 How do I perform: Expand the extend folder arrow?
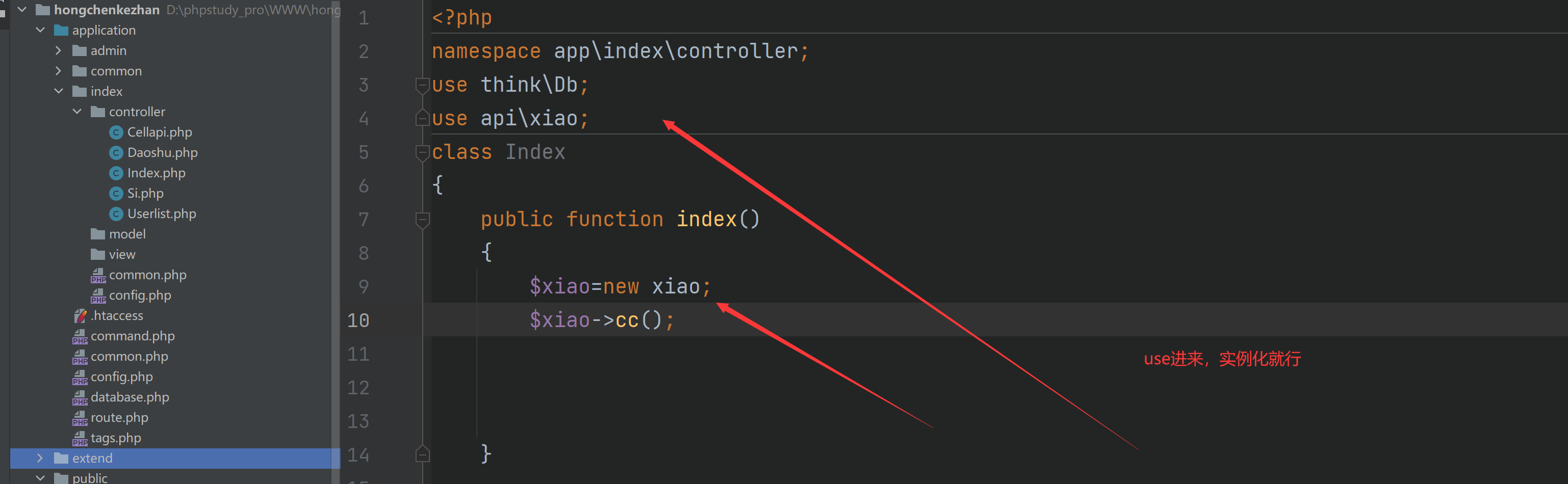(x=40, y=458)
